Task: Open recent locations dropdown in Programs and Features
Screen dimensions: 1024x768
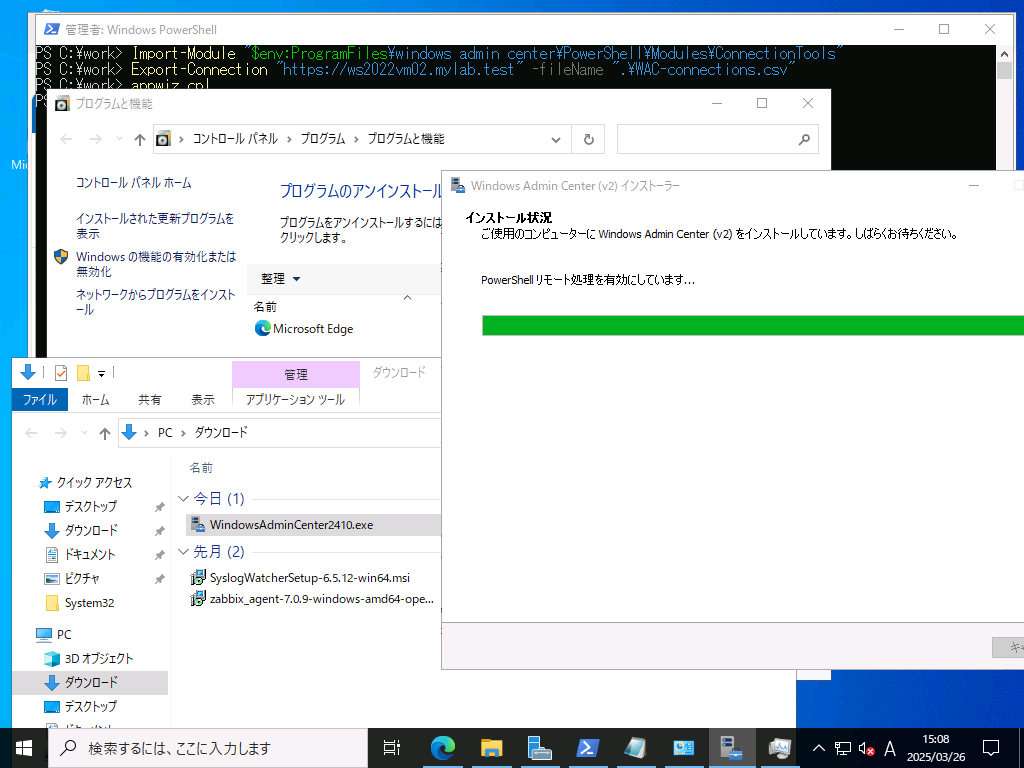Action: pos(119,139)
